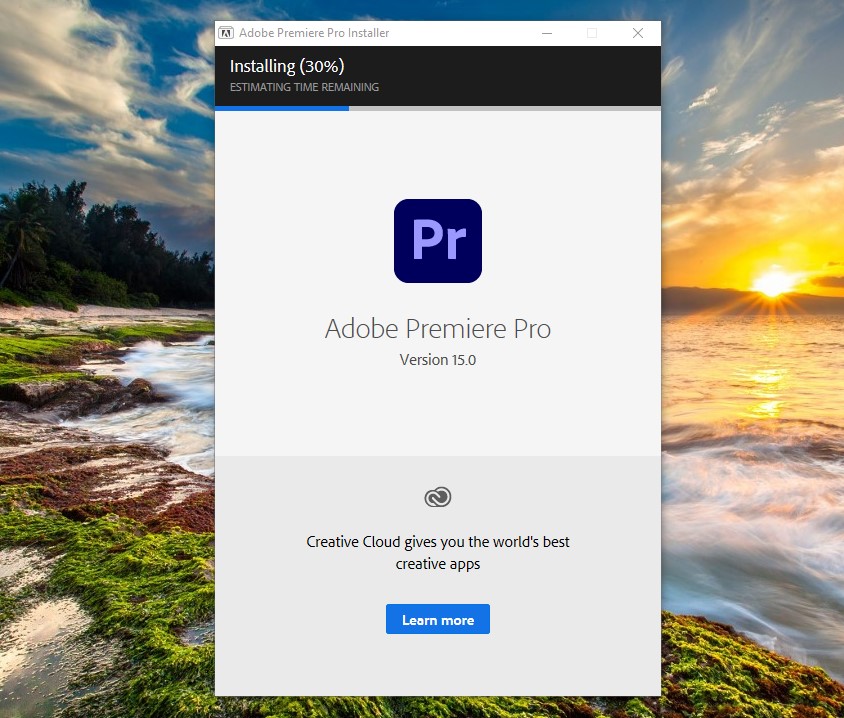
Task: Click the 'Installing (30%)' status text
Action: (287, 66)
